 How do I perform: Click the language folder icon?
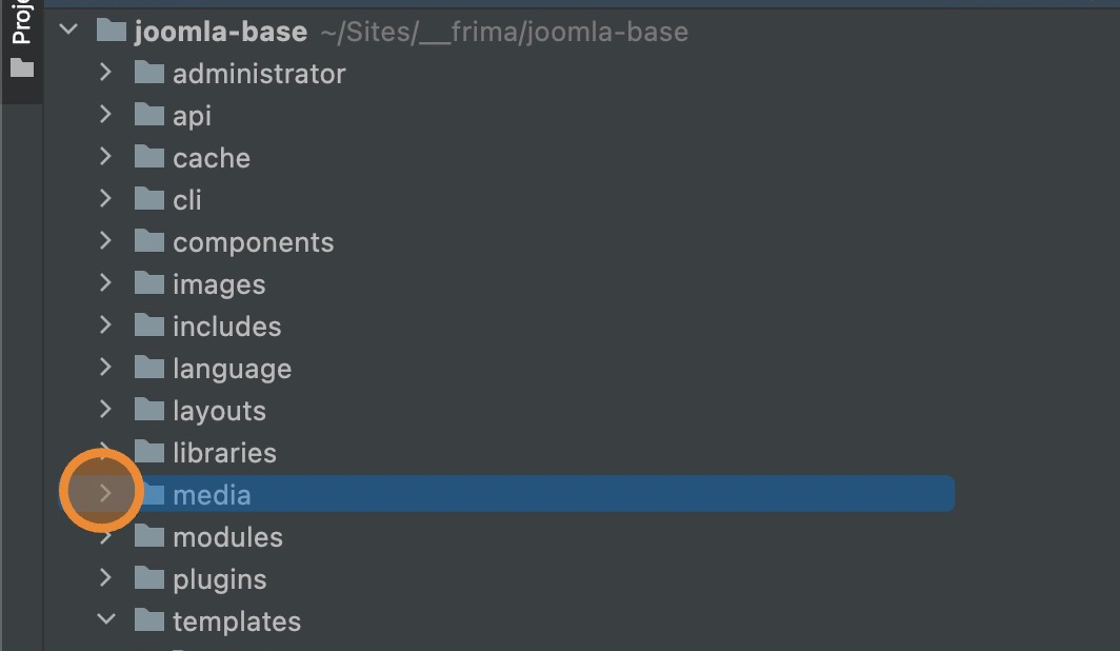click(x=149, y=368)
